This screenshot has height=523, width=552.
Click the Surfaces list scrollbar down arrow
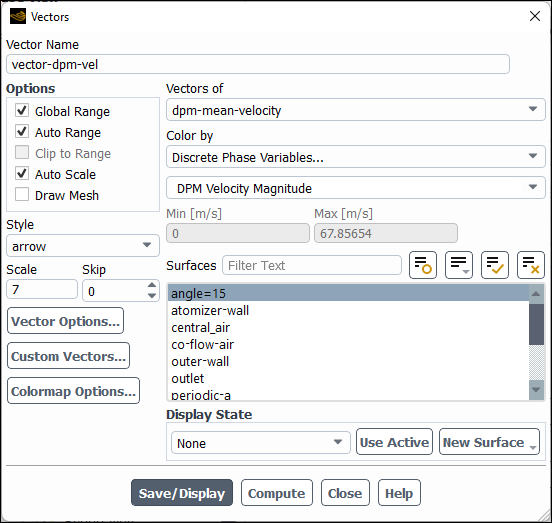coord(536,390)
